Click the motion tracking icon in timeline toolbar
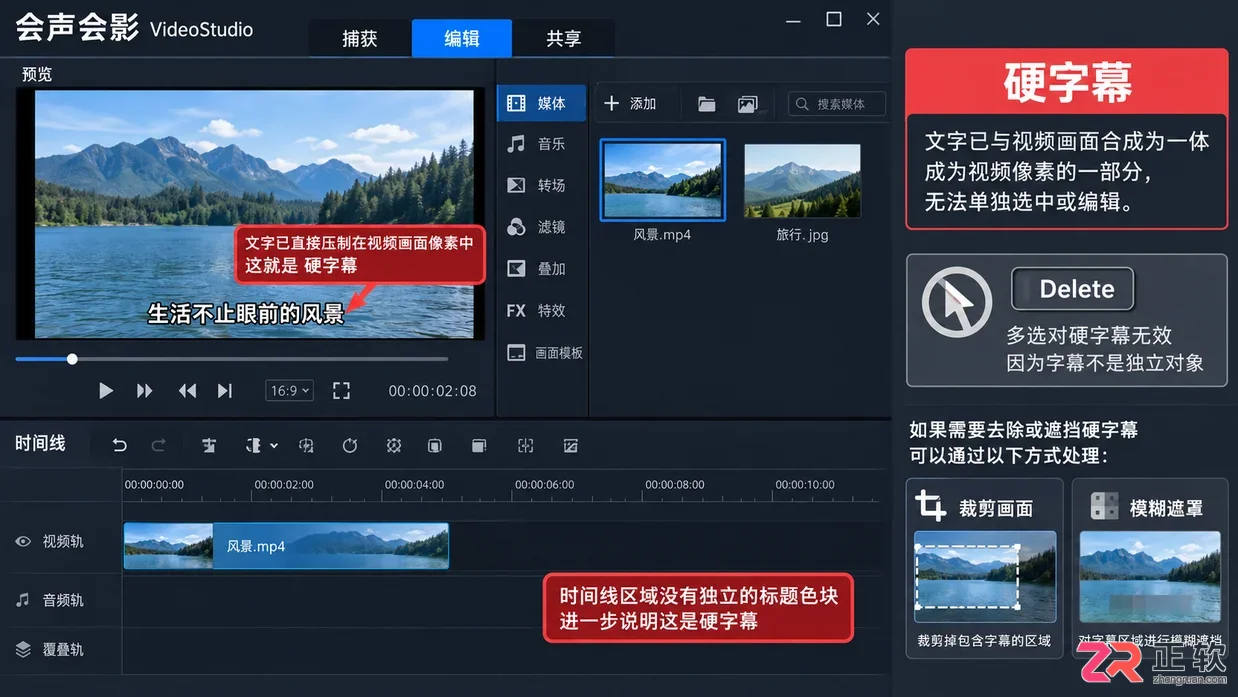This screenshot has width=1238, height=697. click(x=394, y=446)
